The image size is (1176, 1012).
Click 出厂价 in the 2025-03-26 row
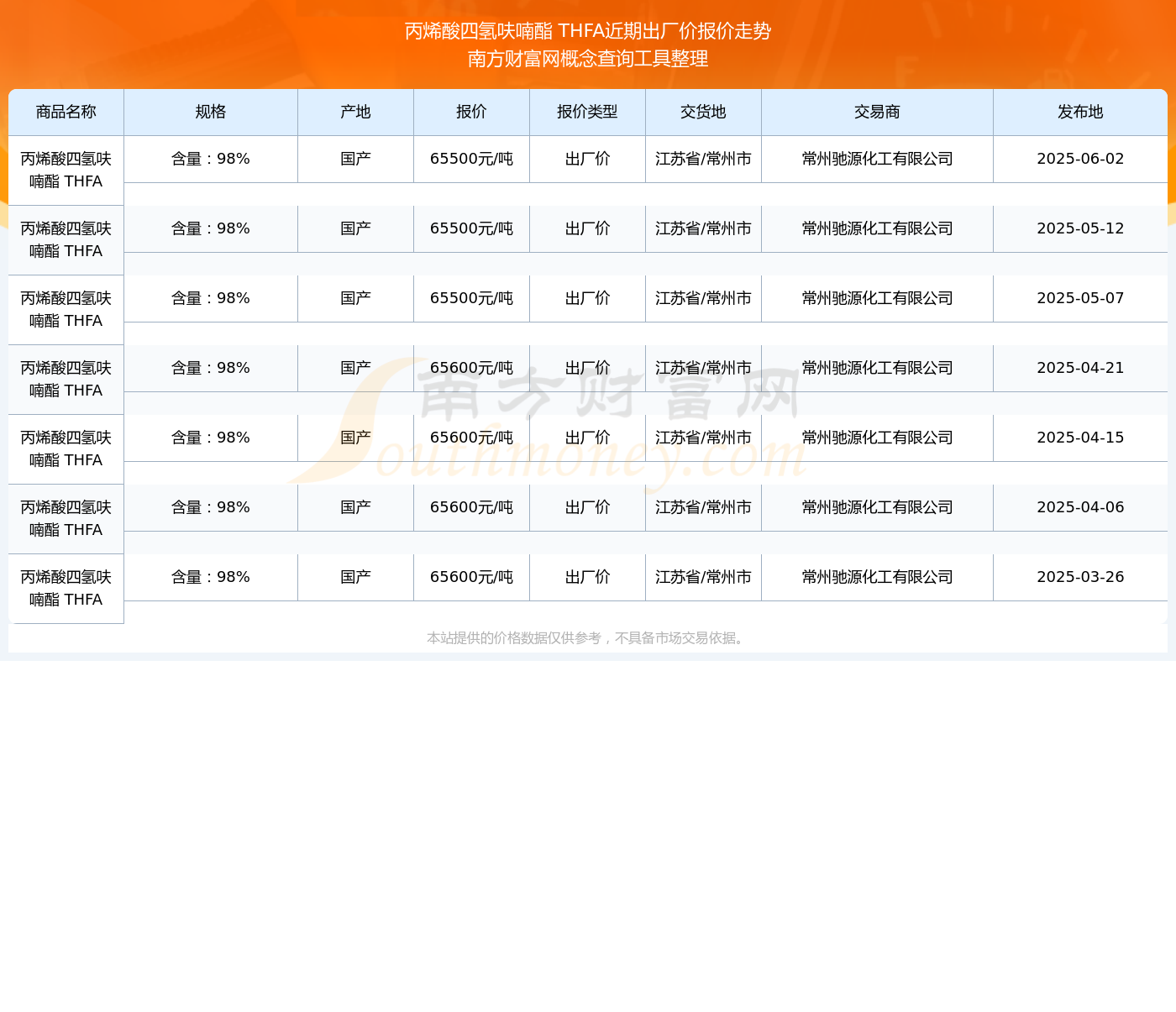tap(587, 577)
